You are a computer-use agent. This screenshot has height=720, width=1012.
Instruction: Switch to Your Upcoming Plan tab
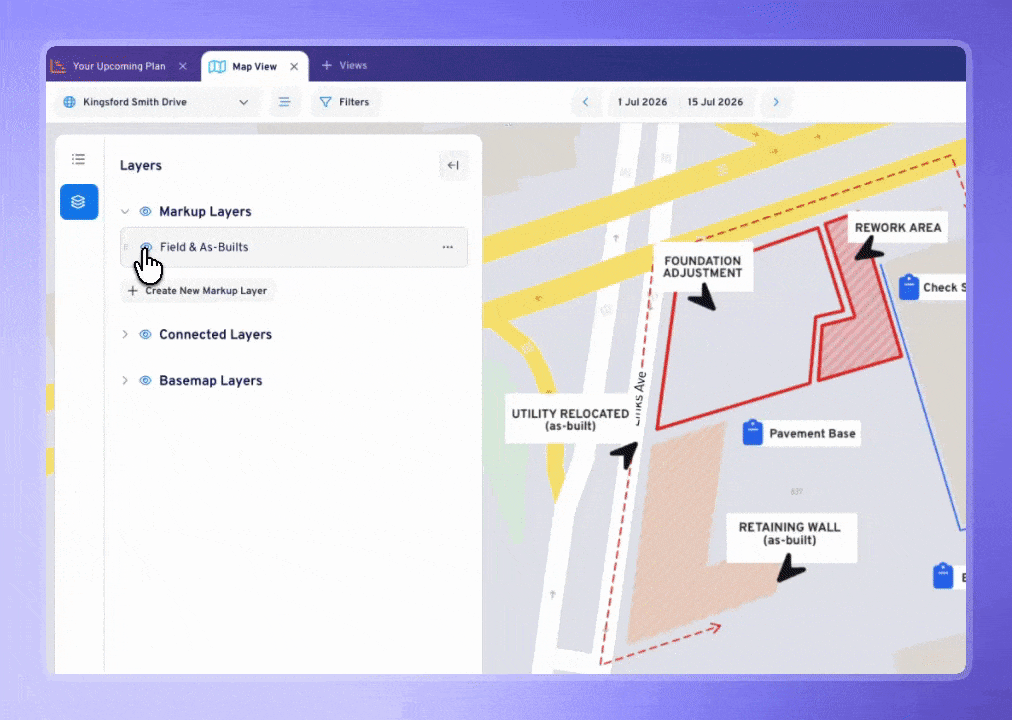click(119, 66)
